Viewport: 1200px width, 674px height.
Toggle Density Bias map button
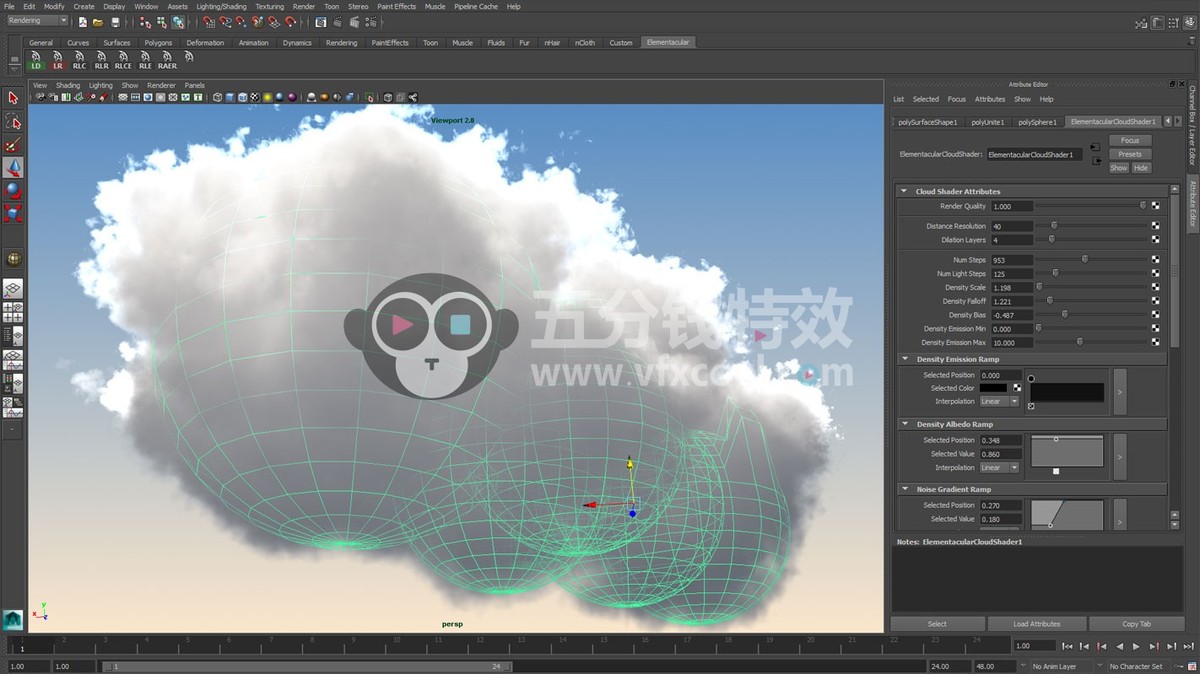1155,315
